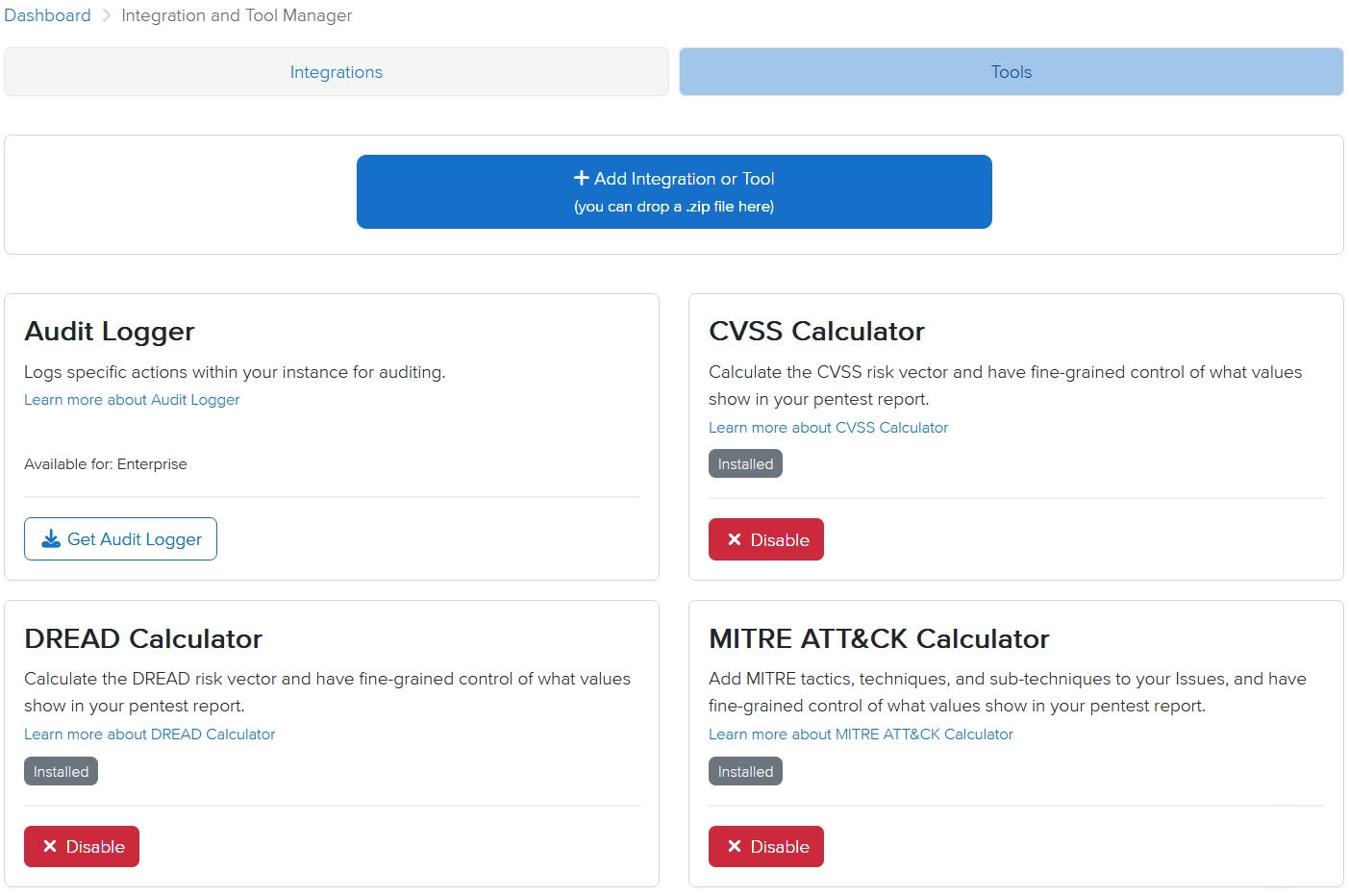Click the CVSS Calculator card heading
This screenshot has width=1349, height=896.
point(816,332)
